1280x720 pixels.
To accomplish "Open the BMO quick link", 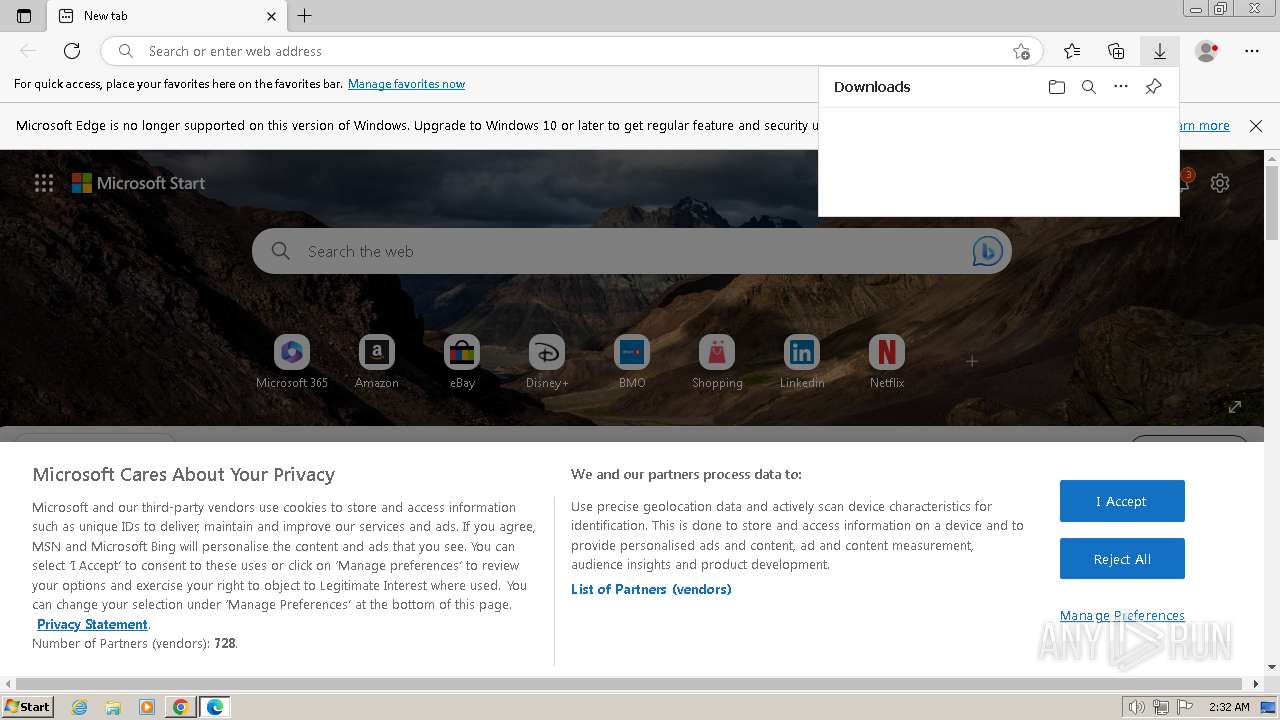I will [632, 363].
